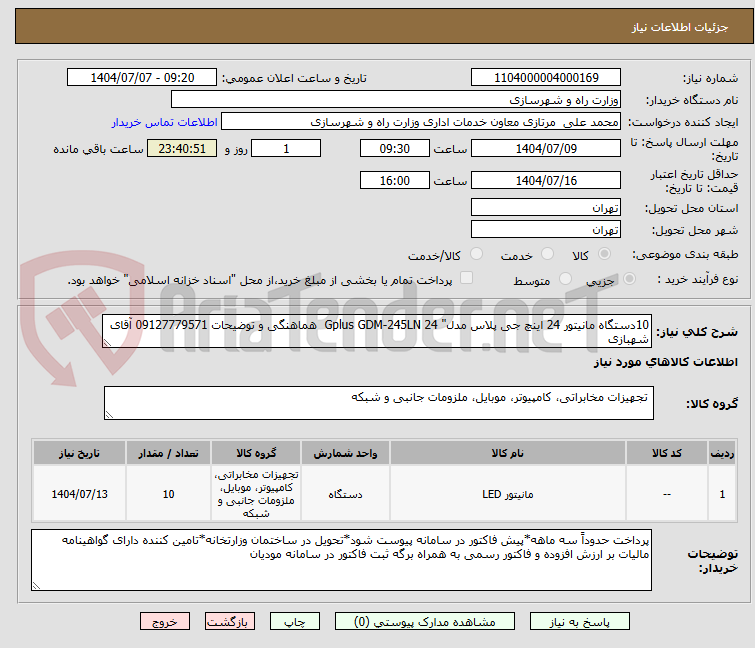This screenshot has height=648, width=755.
Task: Toggle the اسناد خزانه اسلامی payment checkbox
Action: click(x=466, y=279)
